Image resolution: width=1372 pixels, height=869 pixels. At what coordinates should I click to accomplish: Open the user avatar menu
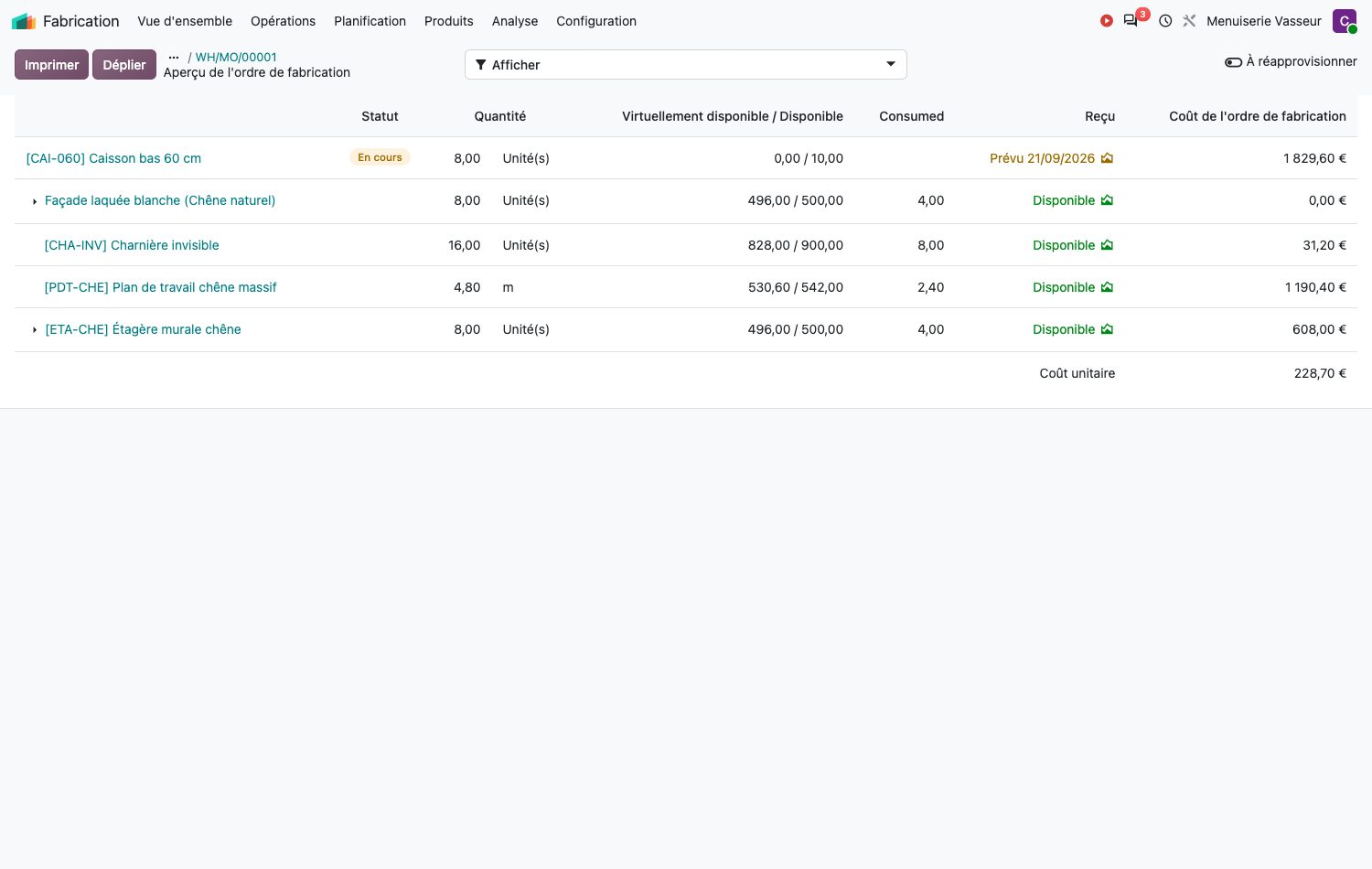(x=1345, y=21)
